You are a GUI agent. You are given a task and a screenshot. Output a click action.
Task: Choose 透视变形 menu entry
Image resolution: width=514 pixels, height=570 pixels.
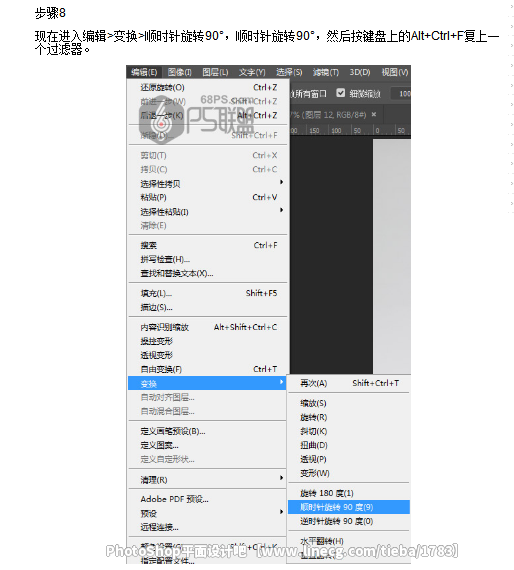point(208,355)
